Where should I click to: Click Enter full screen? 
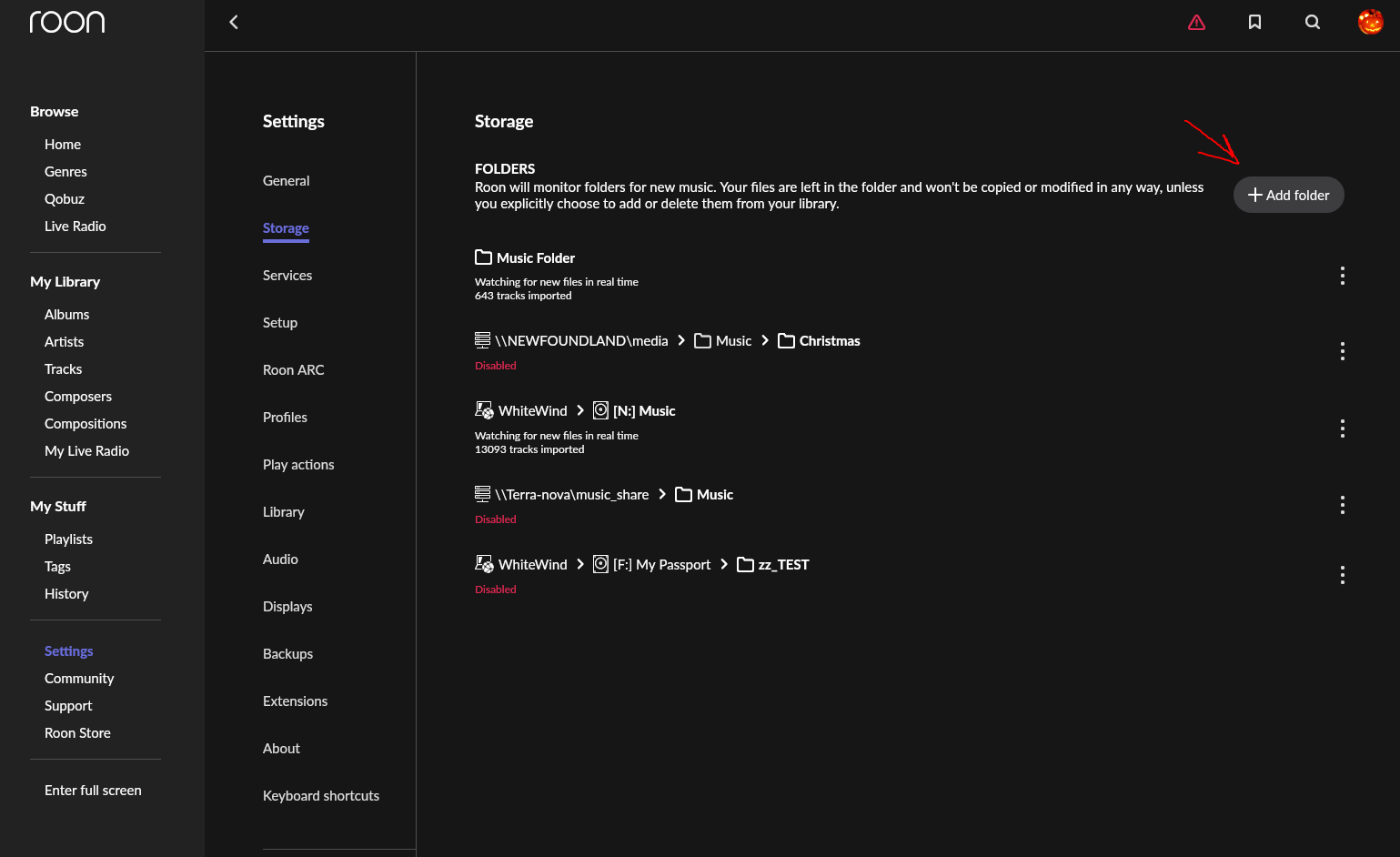coord(93,791)
